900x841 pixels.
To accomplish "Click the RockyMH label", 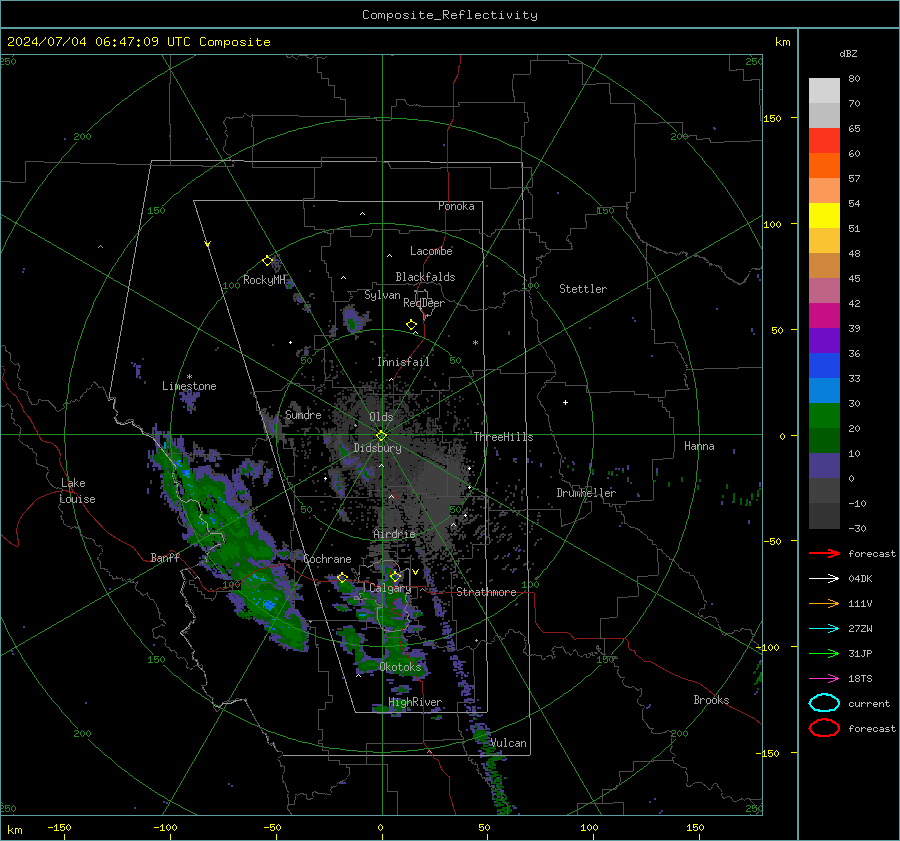I will (264, 280).
